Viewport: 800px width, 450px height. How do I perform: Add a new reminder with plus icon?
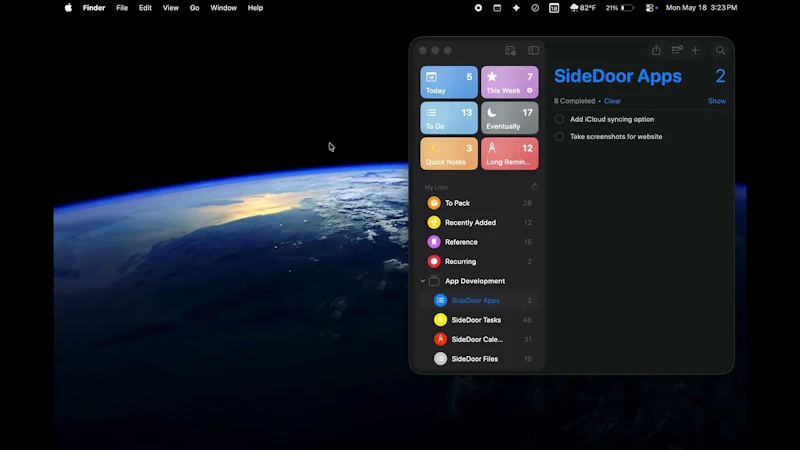tap(695, 50)
